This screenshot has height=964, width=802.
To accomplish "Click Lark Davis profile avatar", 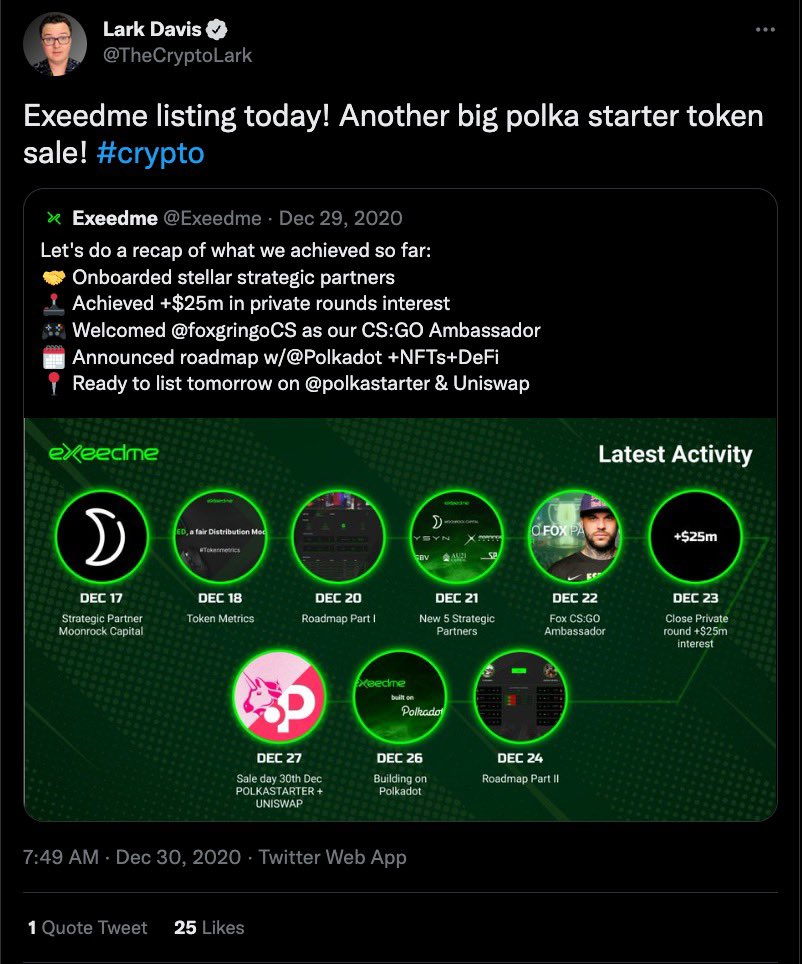I will pyautogui.click(x=55, y=43).
